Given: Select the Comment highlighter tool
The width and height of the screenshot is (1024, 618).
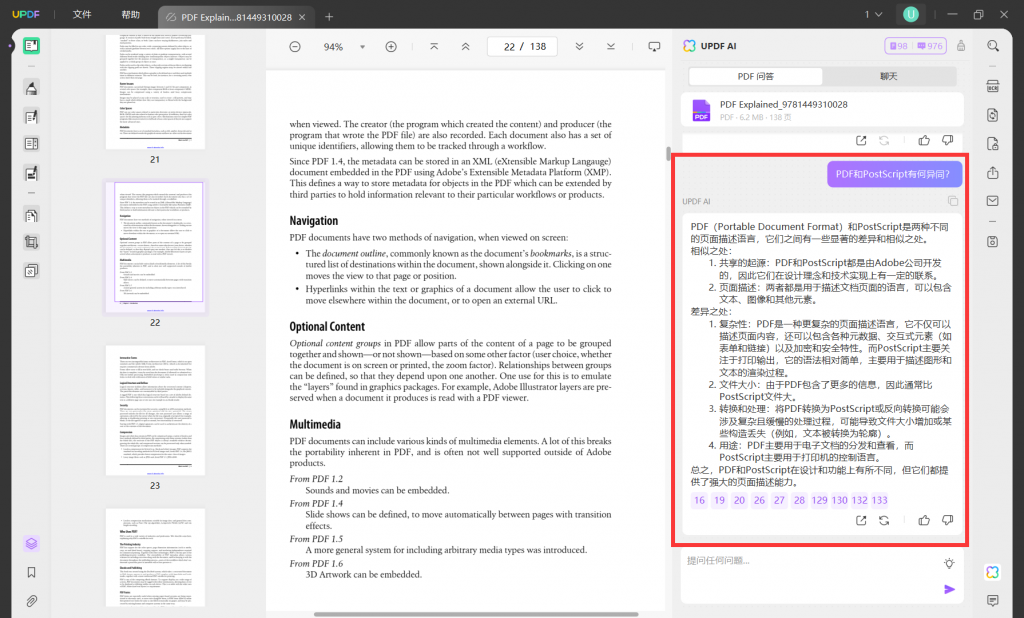Looking at the screenshot, I should coord(31,88).
